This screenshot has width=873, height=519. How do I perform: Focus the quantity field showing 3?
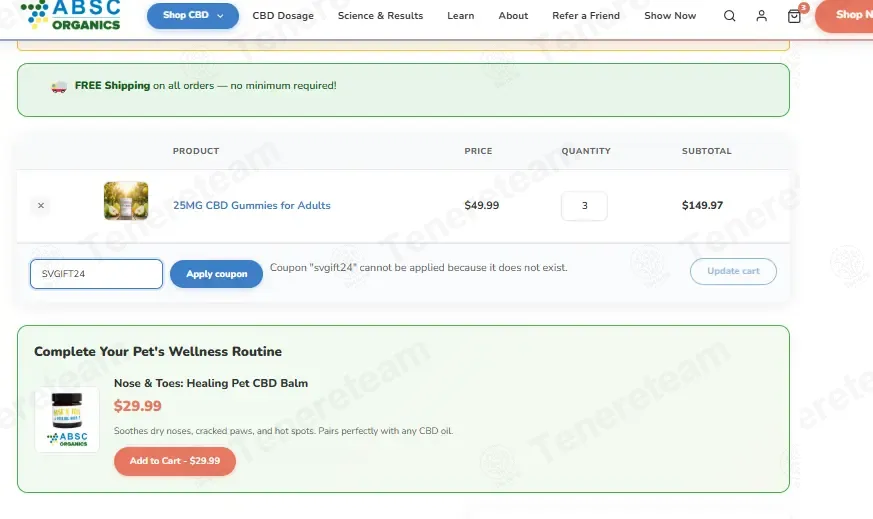click(584, 206)
